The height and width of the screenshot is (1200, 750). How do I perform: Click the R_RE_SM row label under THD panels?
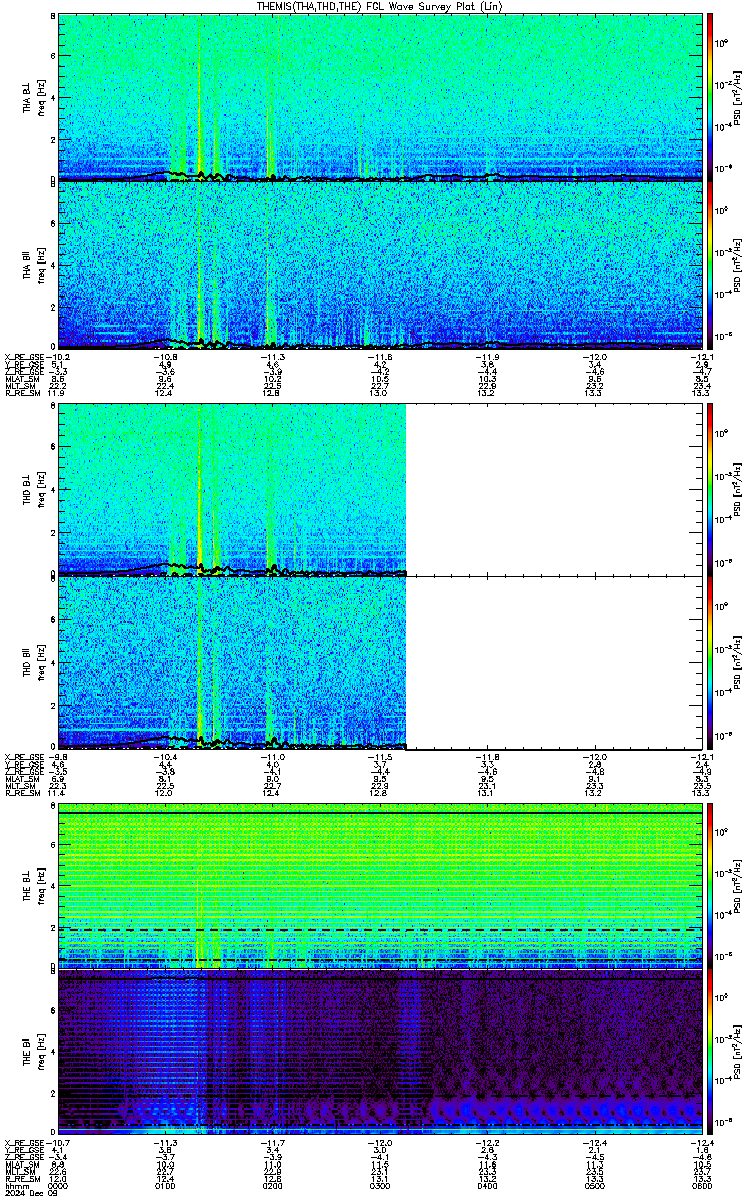[21, 793]
